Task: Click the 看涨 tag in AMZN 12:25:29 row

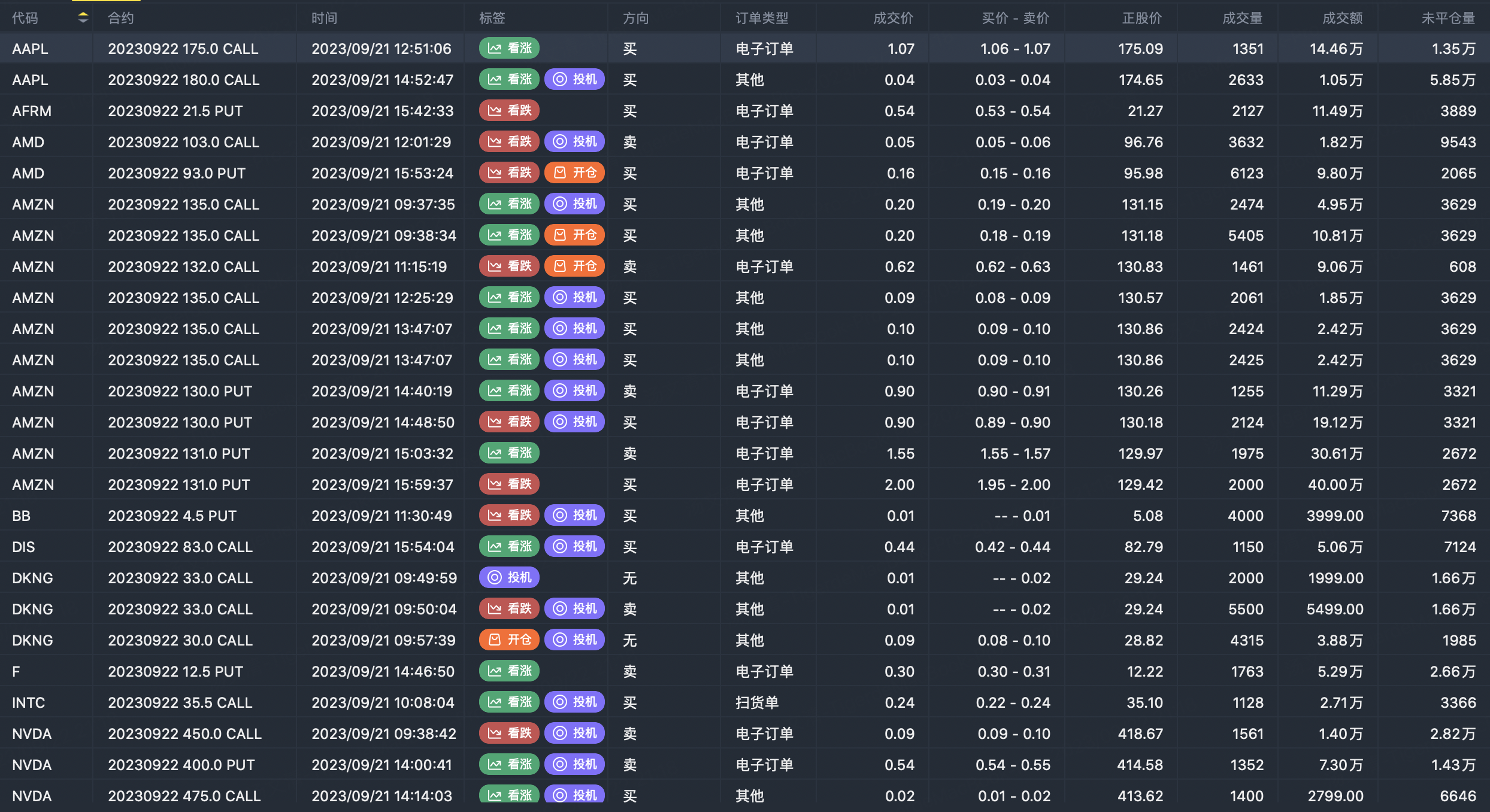Action: (x=509, y=298)
